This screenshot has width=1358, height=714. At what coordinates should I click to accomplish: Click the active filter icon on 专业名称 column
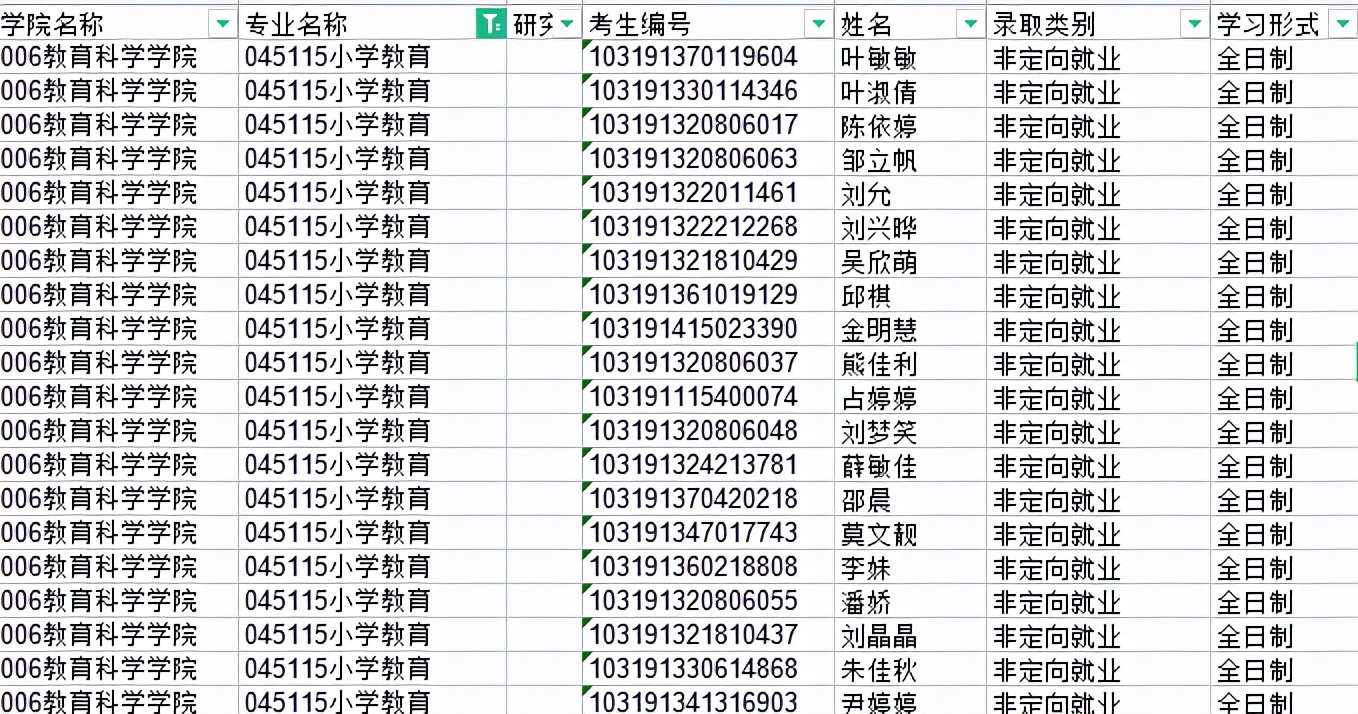click(489, 21)
